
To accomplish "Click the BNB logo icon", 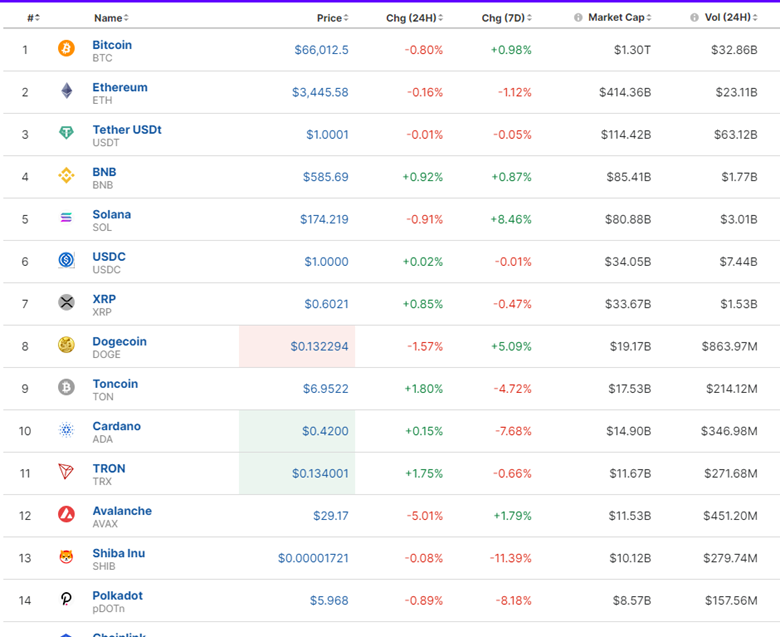I will [x=66, y=175].
